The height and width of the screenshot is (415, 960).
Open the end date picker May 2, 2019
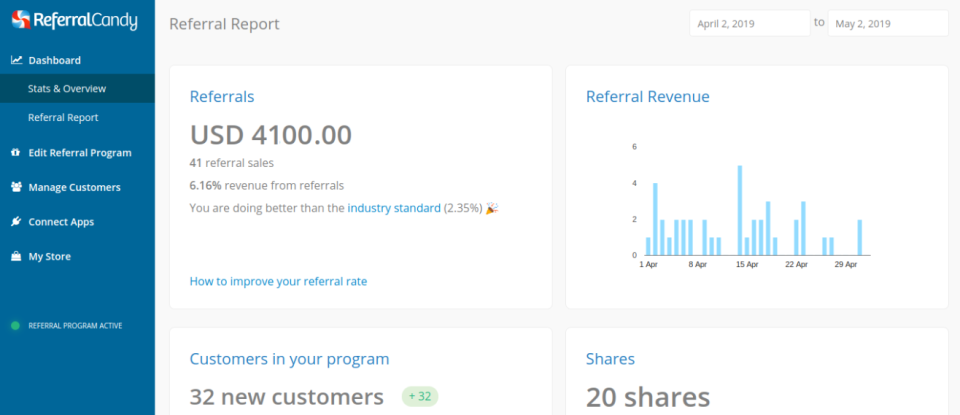(887, 23)
